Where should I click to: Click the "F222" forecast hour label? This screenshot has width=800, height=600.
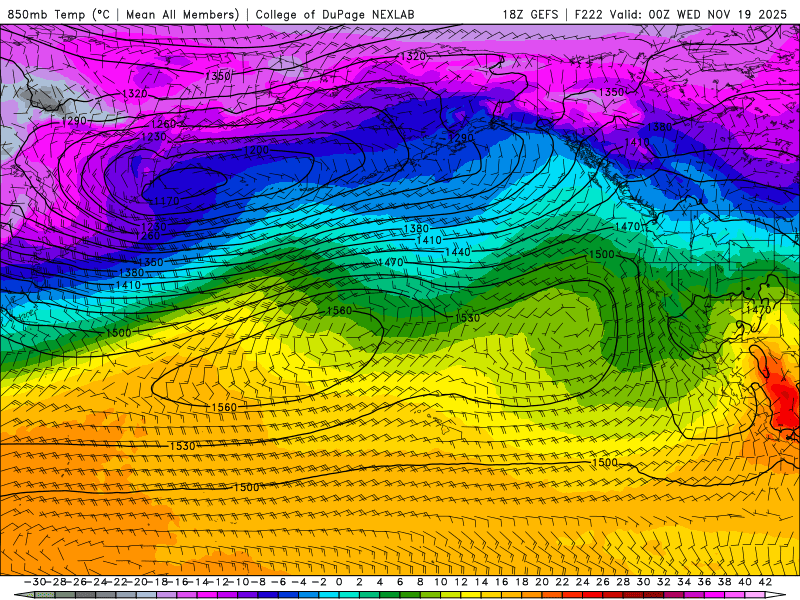click(x=588, y=14)
